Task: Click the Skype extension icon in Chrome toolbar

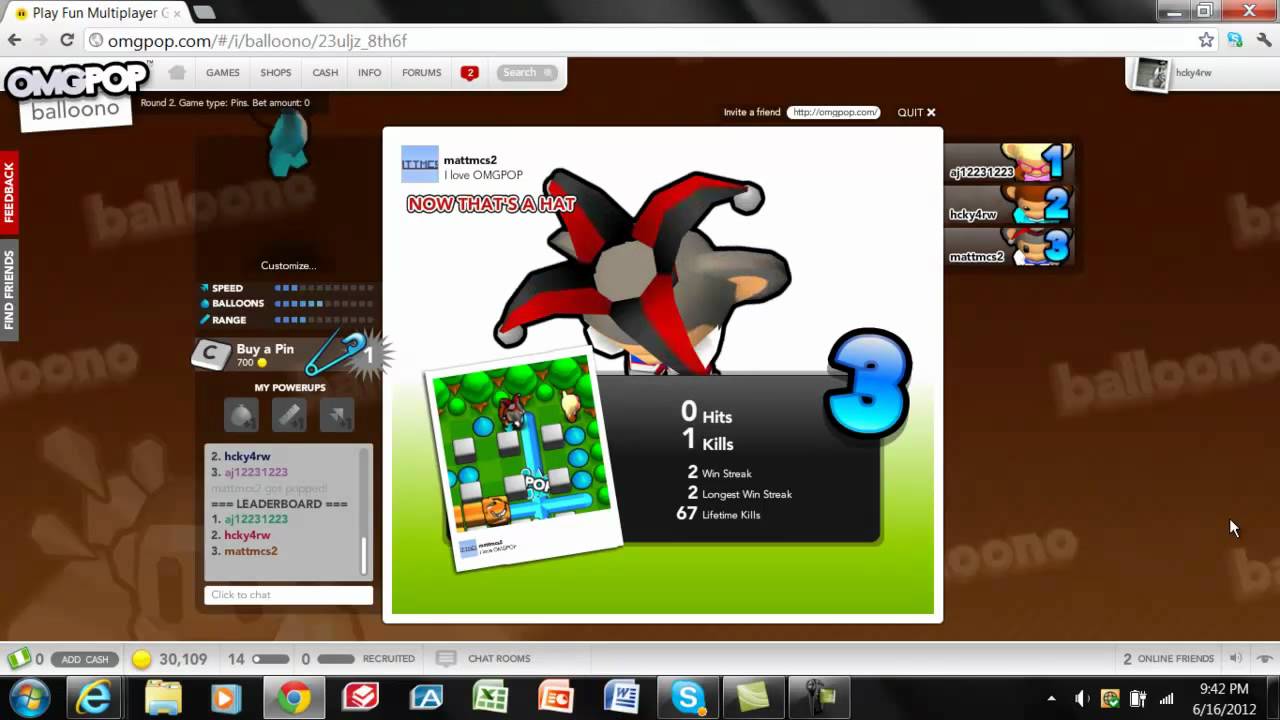Action: click(1236, 41)
